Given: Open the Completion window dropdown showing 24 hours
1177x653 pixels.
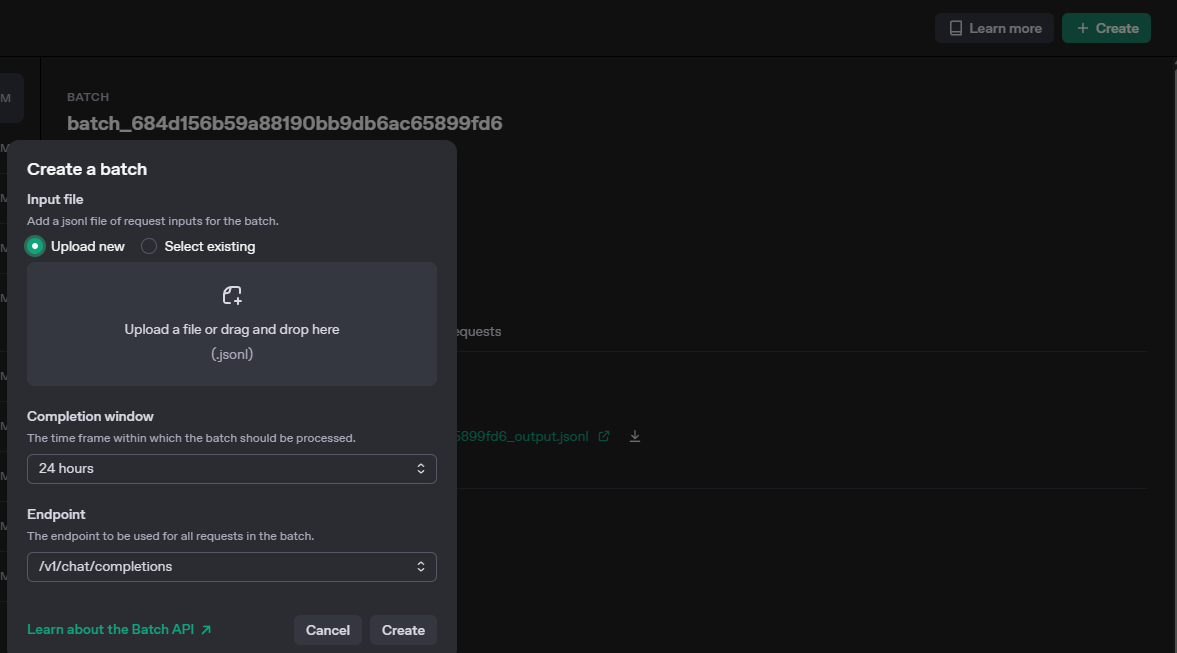Looking at the screenshot, I should pyautogui.click(x=232, y=468).
